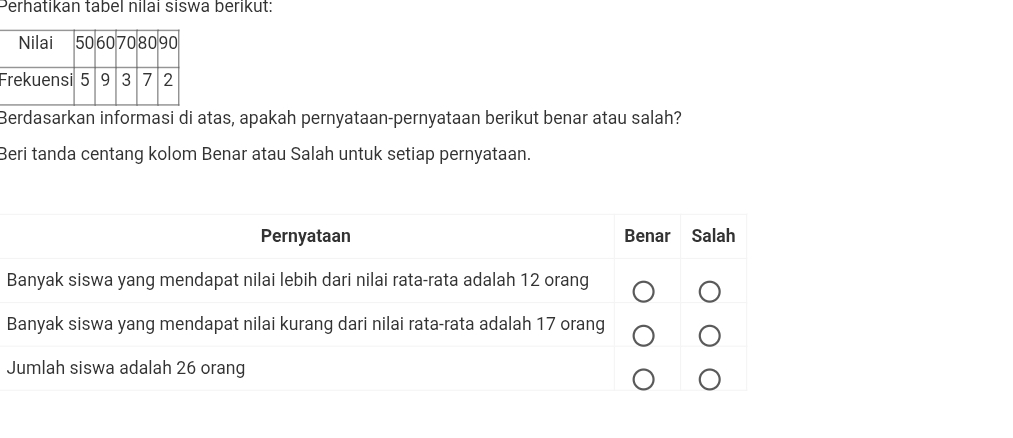The height and width of the screenshot is (438, 1013).
Task: Click the Nilai 80 table cell
Action: (x=147, y=43)
